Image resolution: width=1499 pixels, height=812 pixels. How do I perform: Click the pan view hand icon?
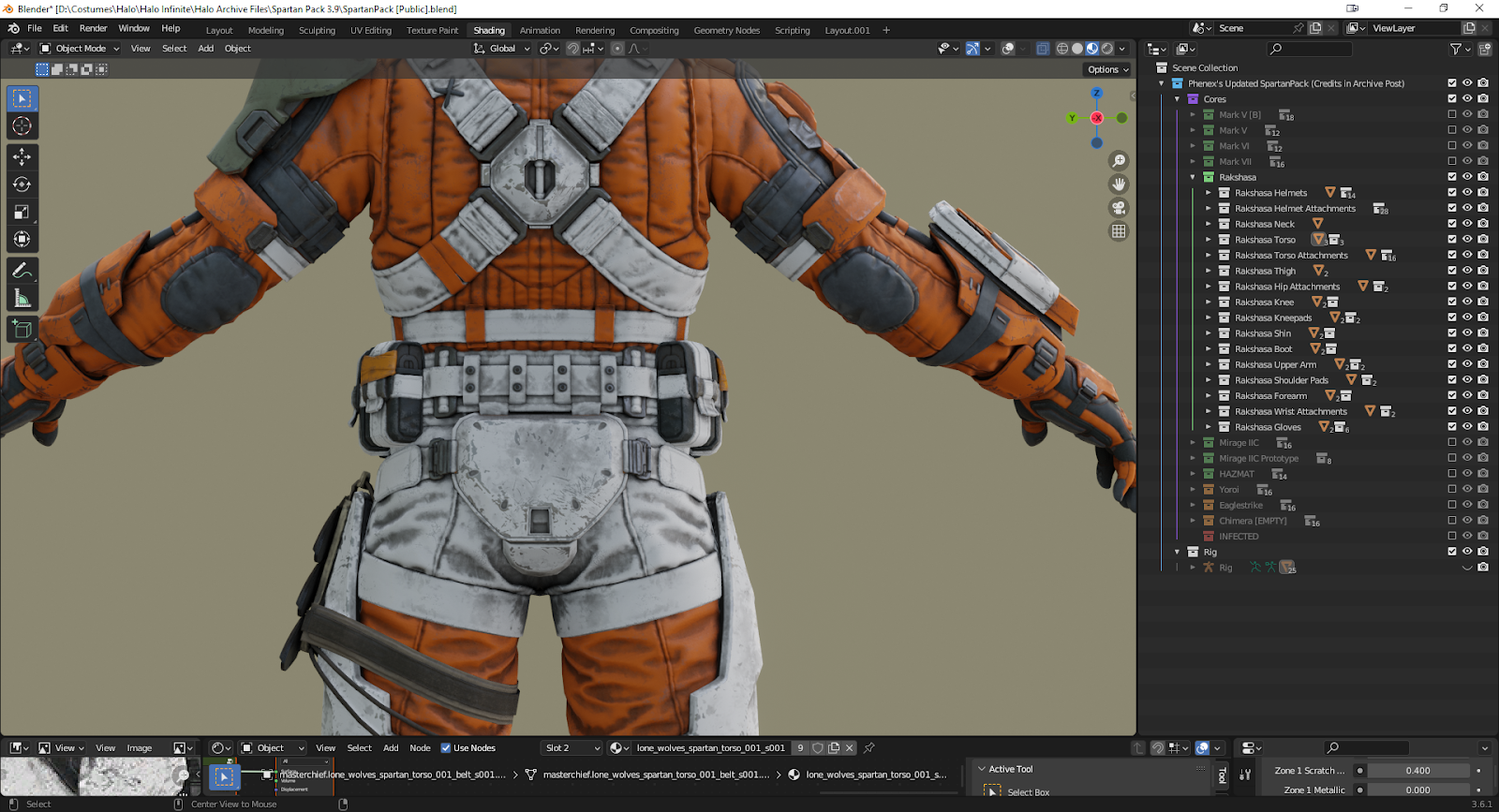point(1119,185)
